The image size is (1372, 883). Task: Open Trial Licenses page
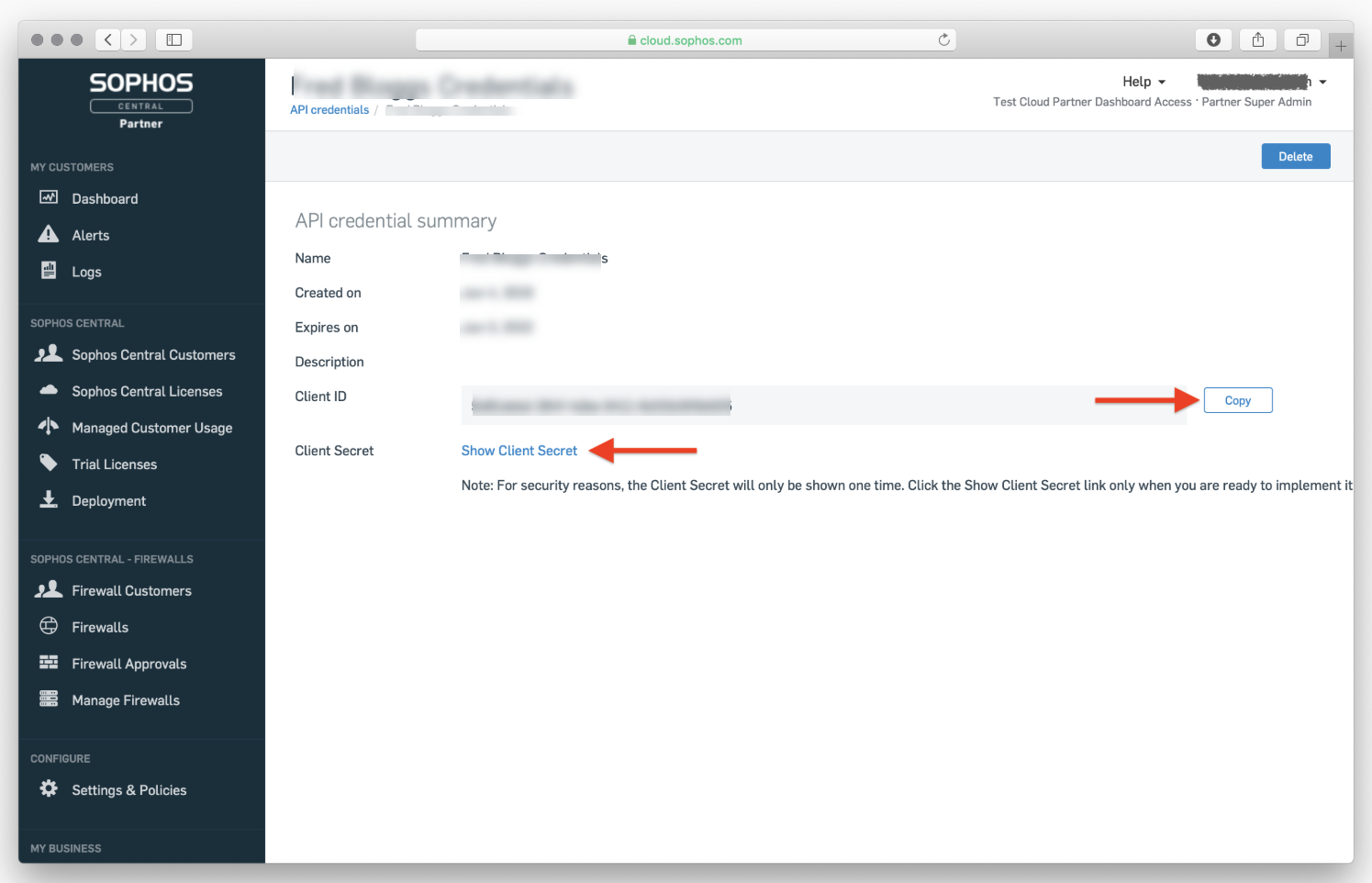pos(114,464)
